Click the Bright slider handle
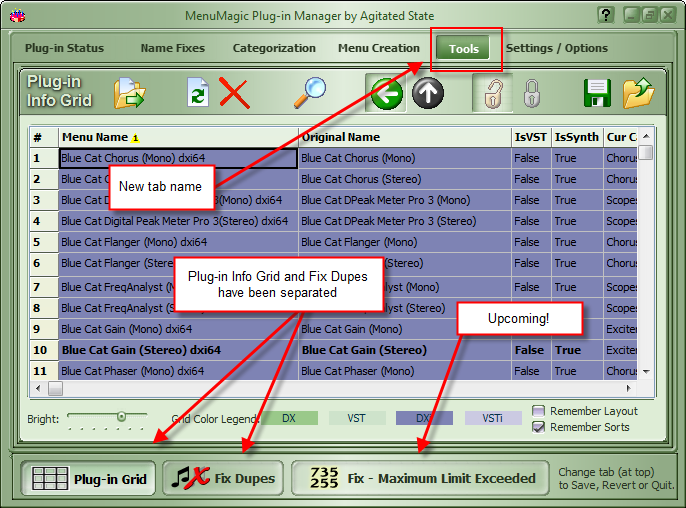This screenshot has height=508, width=686. click(x=121, y=417)
